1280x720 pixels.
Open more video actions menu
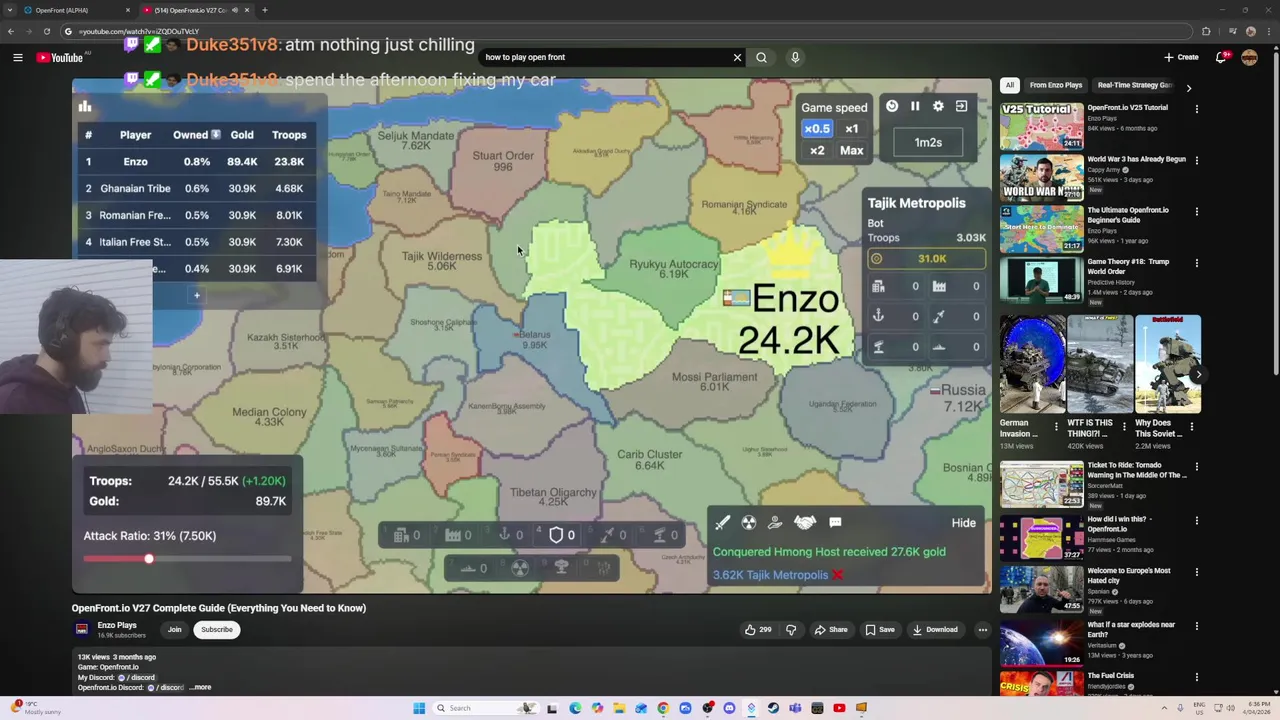point(982,630)
